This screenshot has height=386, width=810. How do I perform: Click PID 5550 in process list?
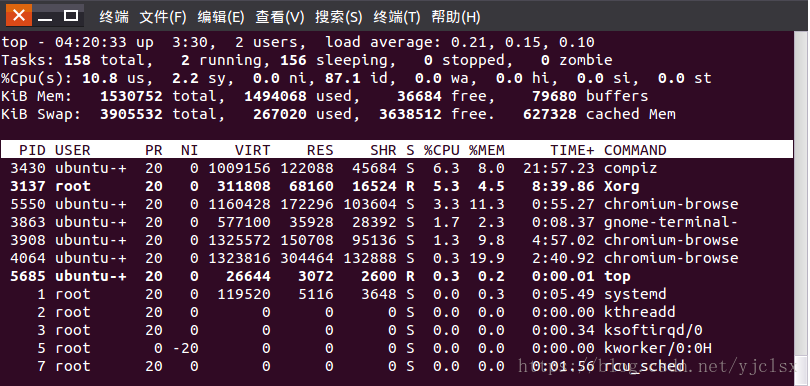click(28, 204)
